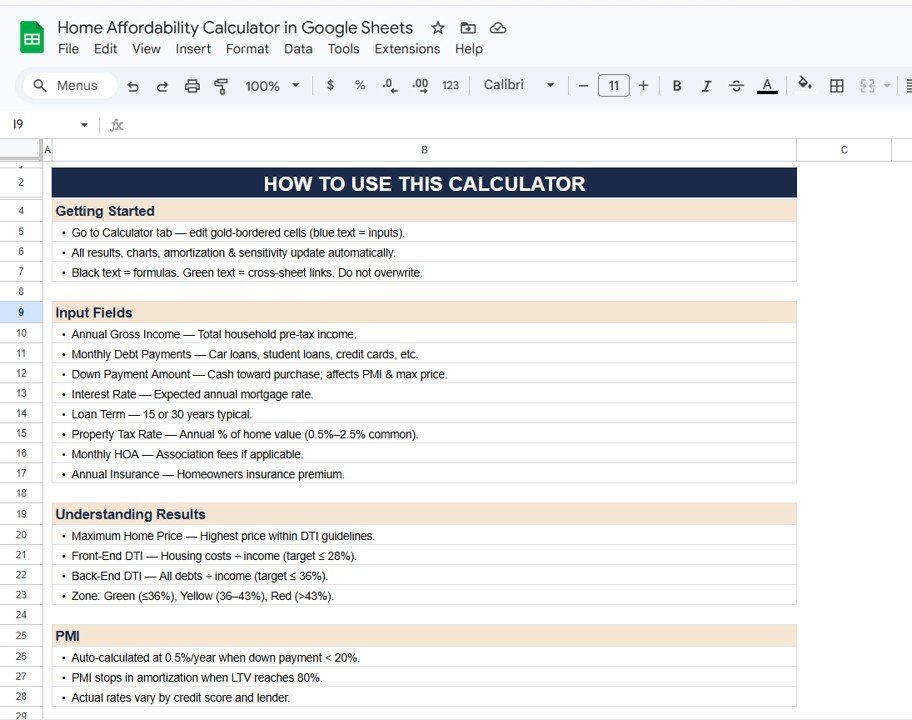Toggle strikethrough formatting
The width and height of the screenshot is (912, 720).
coord(736,86)
